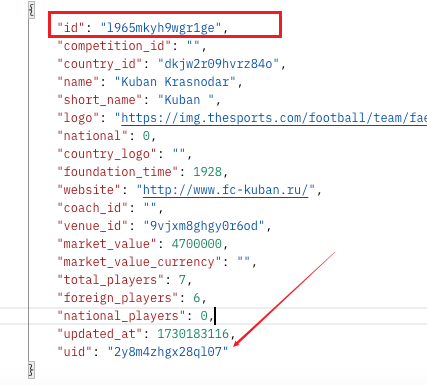
Task: Collapse the JSON object at opening brace
Action: coord(31,10)
